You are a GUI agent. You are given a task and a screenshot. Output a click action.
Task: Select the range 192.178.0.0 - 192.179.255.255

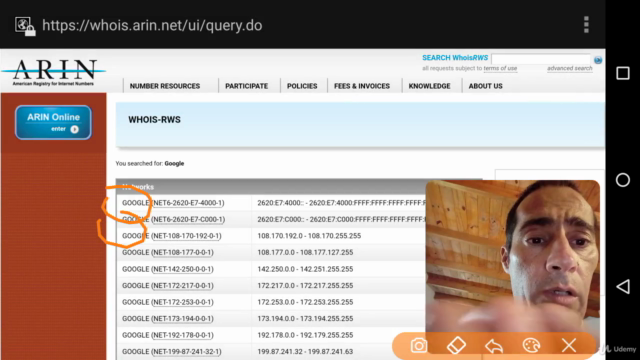(305, 336)
